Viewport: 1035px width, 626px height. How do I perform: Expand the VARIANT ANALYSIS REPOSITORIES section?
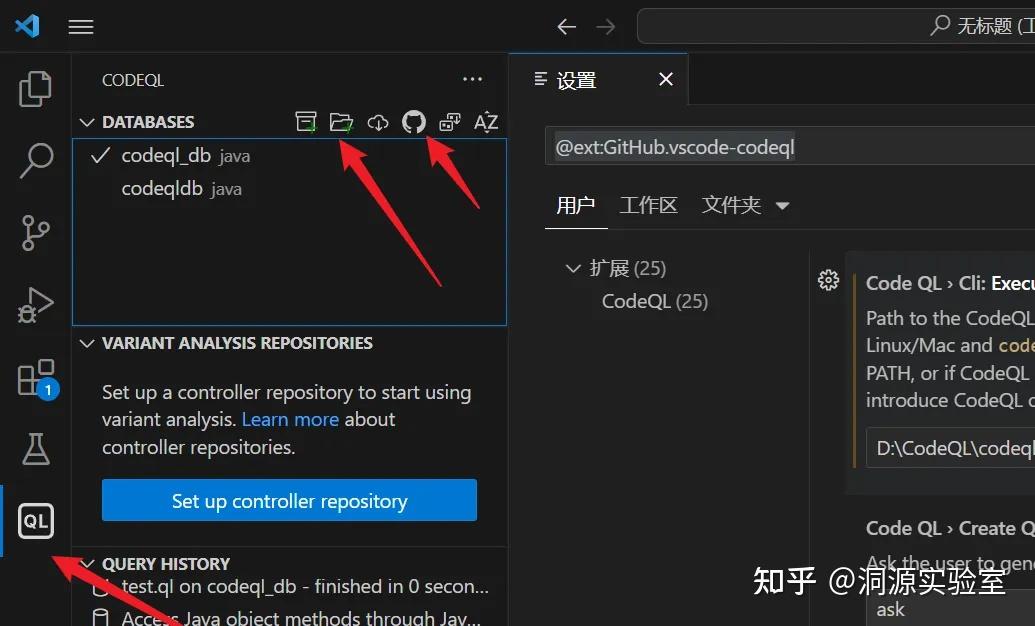tap(86, 342)
